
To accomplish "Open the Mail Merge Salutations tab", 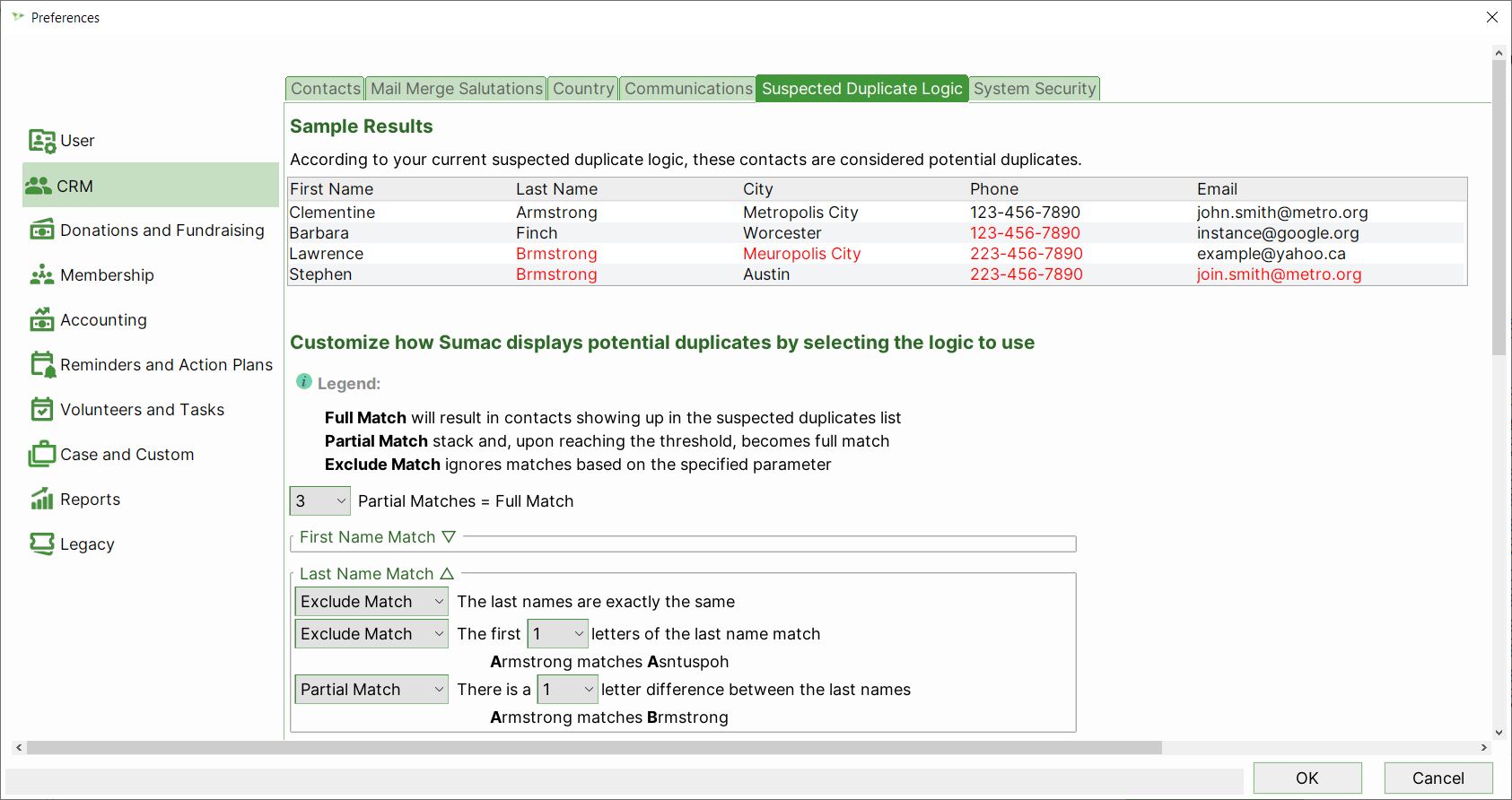I will (457, 89).
